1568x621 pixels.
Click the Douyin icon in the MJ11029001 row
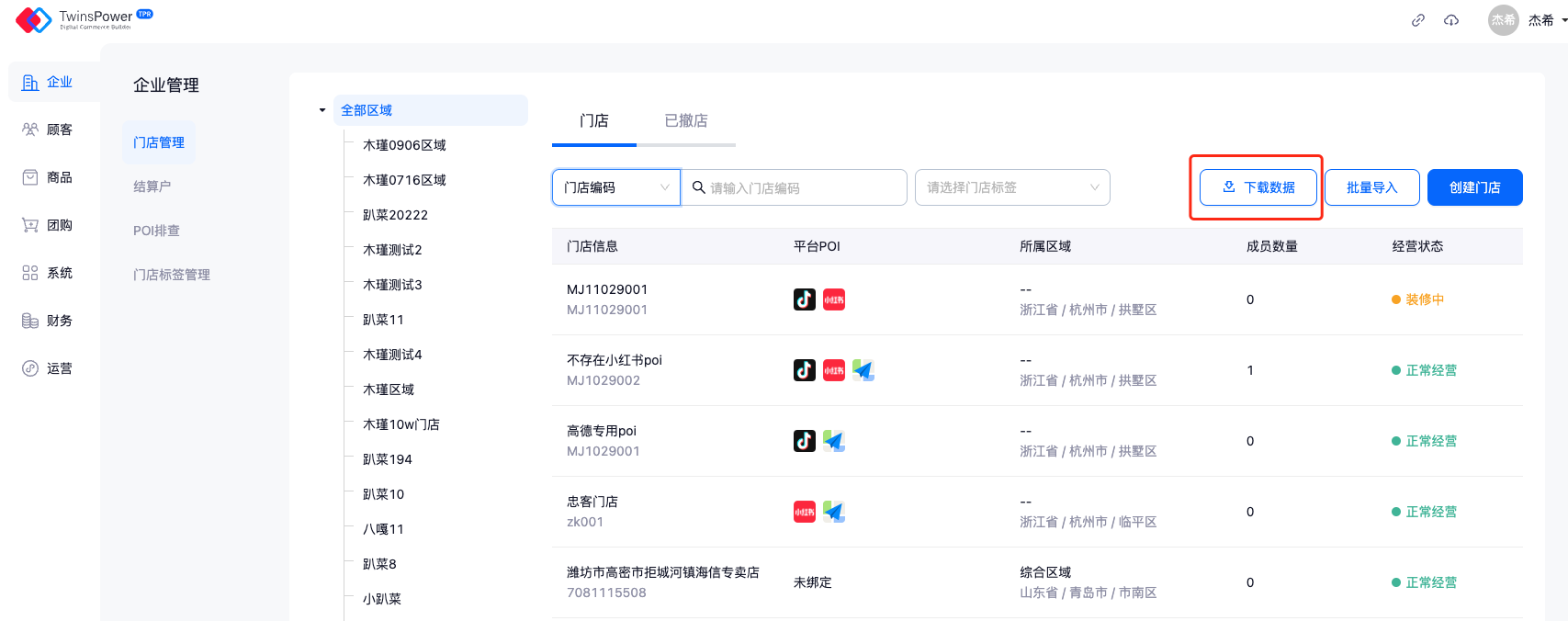pyautogui.click(x=805, y=299)
